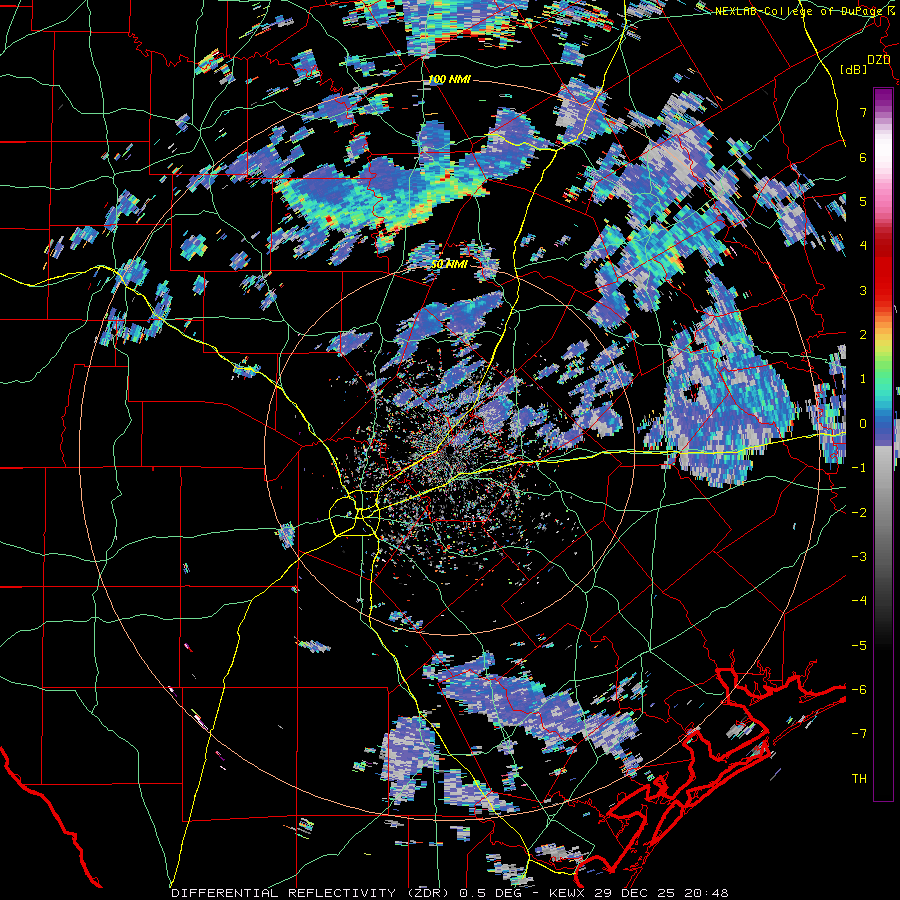Viewport: 900px width, 900px height.
Task: Click the "20:48" time in the caption
Action: pyautogui.click(x=707, y=893)
